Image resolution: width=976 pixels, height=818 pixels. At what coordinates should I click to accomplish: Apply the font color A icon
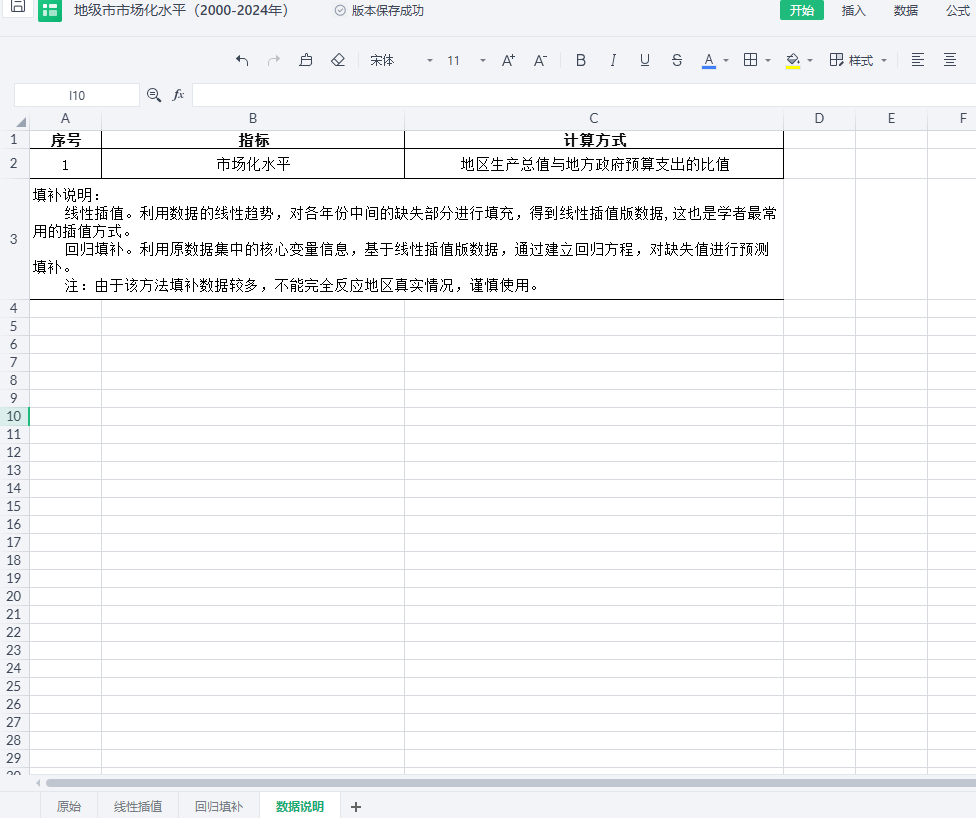point(708,60)
